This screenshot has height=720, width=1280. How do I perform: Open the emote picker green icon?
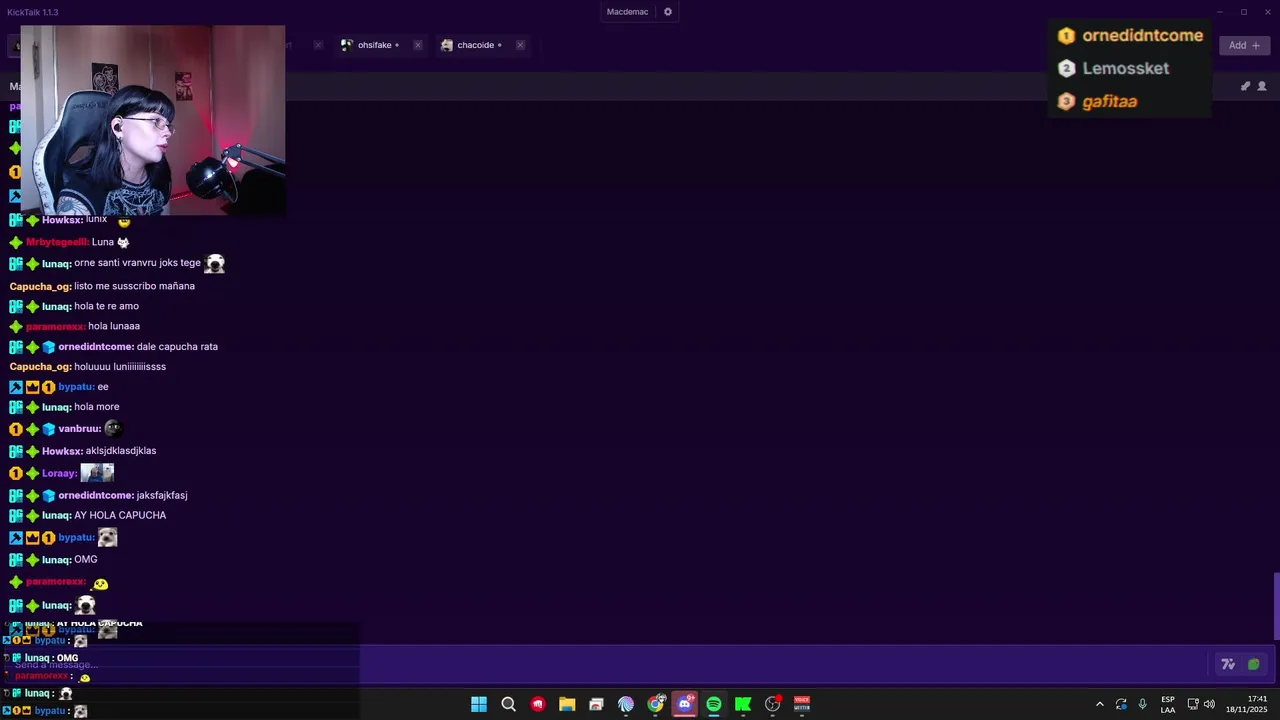tap(1253, 664)
